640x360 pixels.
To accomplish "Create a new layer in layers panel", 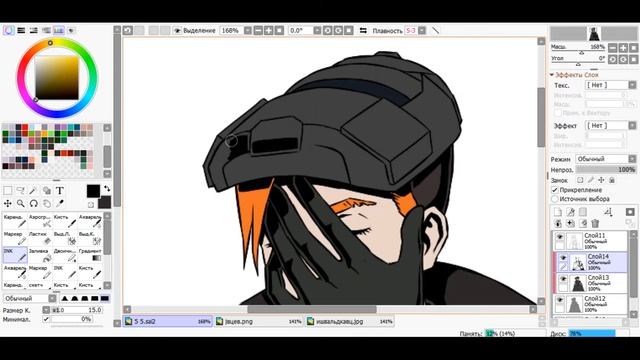I will click(x=558, y=212).
